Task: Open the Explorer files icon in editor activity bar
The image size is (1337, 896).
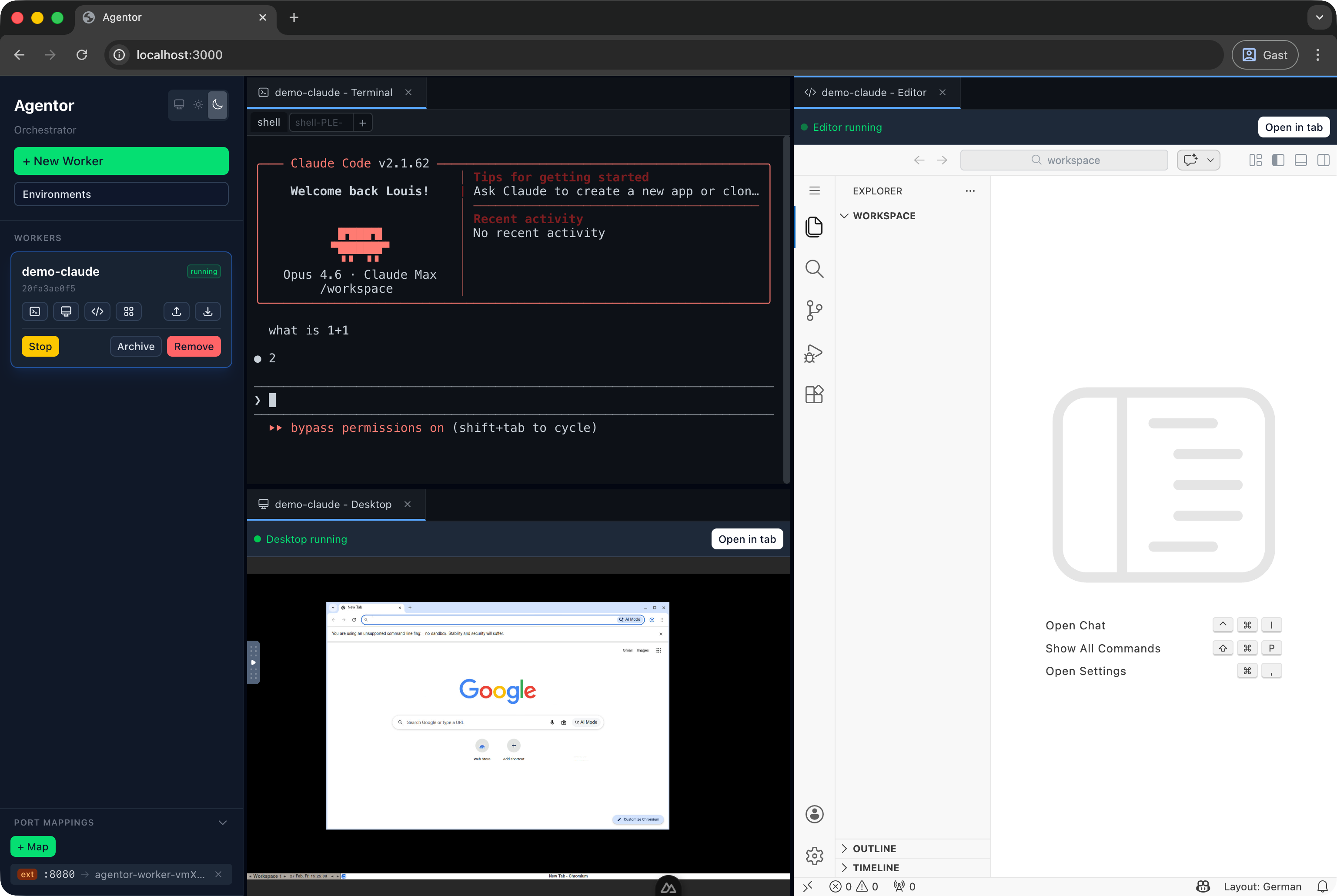Action: pos(814,227)
